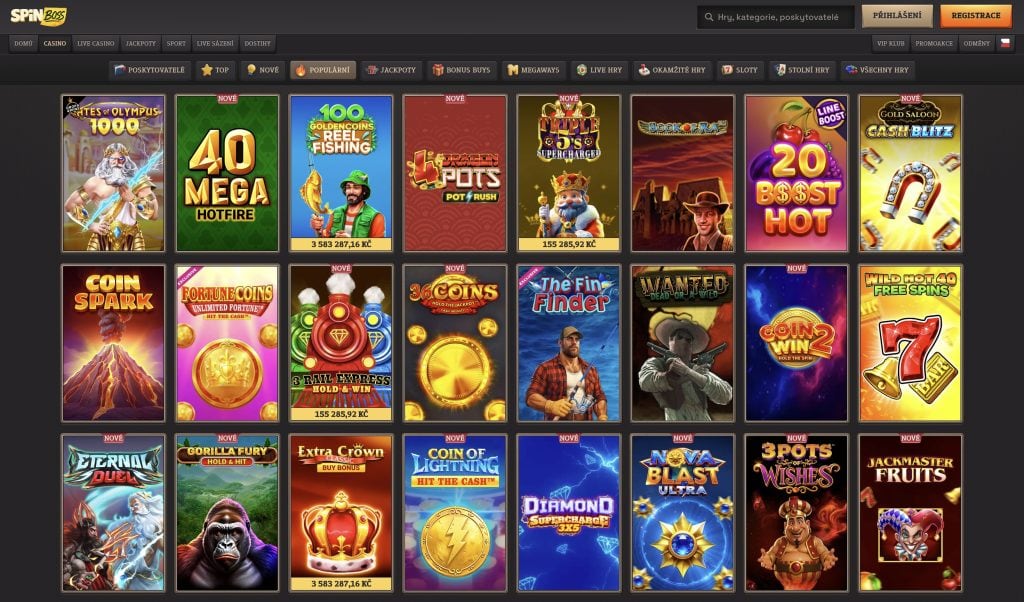Open 40 Mega Hotfire game

tap(227, 173)
